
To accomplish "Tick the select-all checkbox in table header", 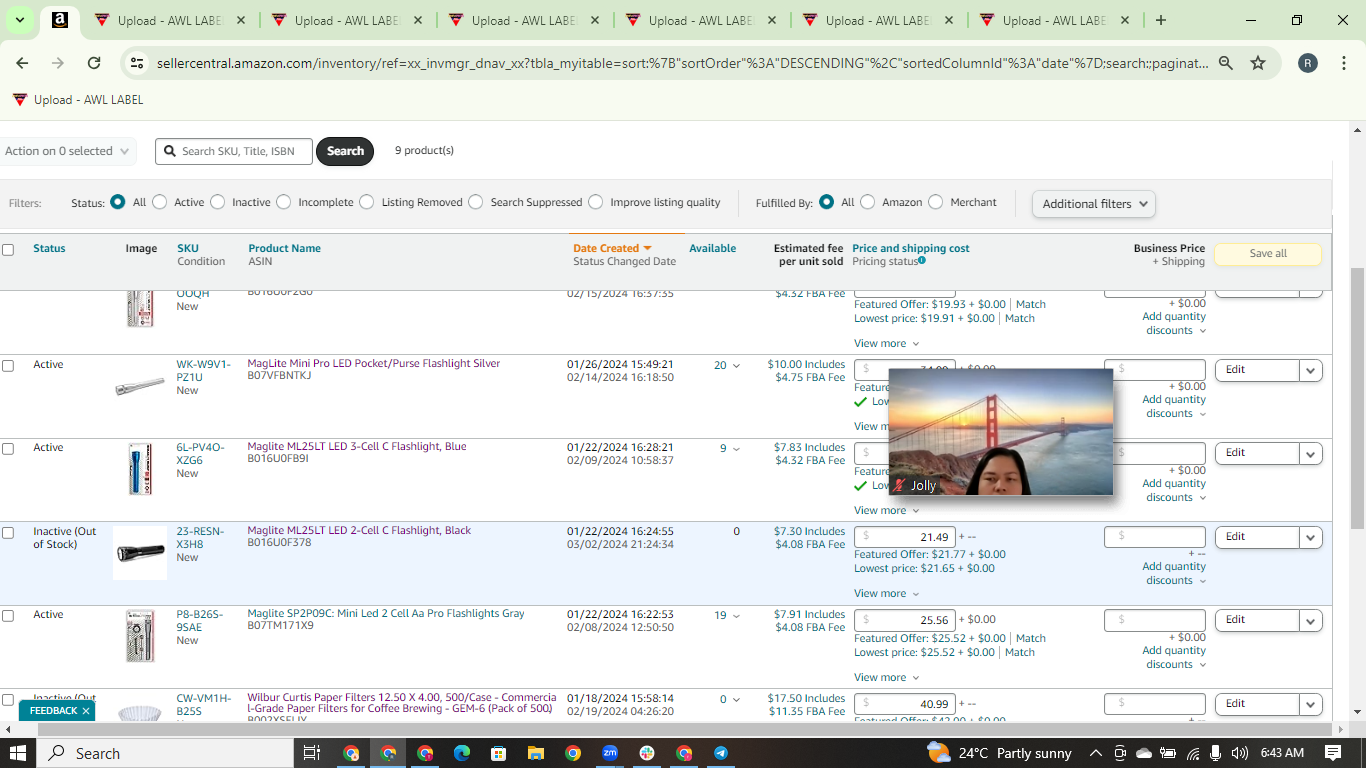I will tap(8, 250).
